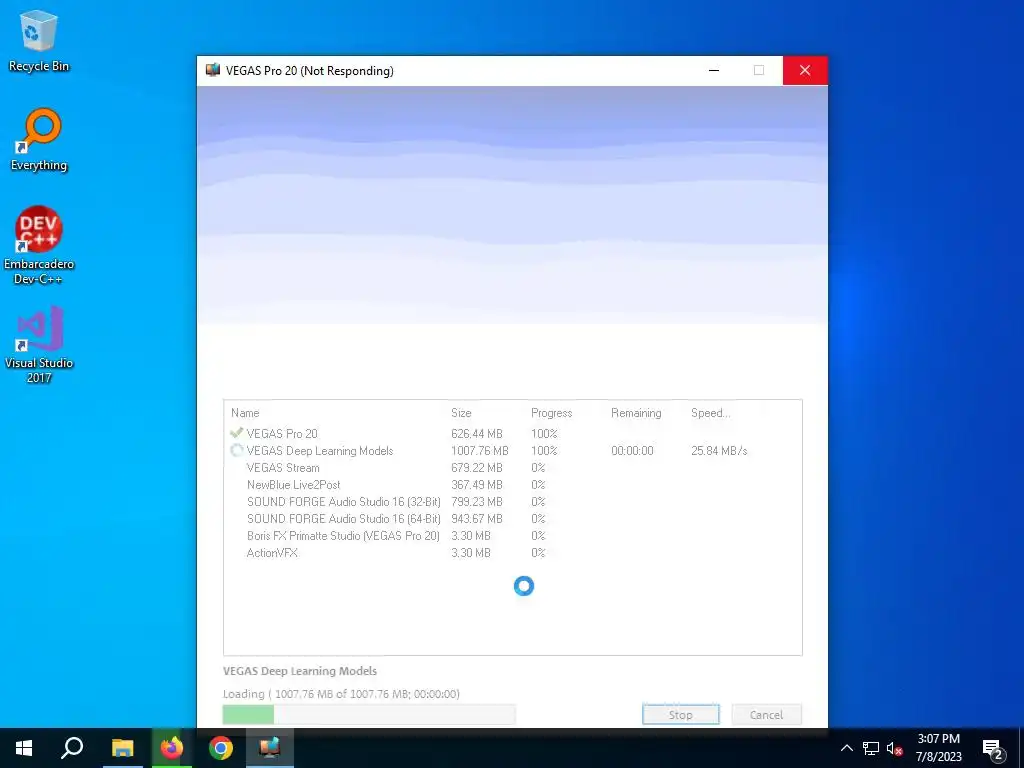Open the network status tray icon
The width and height of the screenshot is (1024, 768).
tap(871, 748)
